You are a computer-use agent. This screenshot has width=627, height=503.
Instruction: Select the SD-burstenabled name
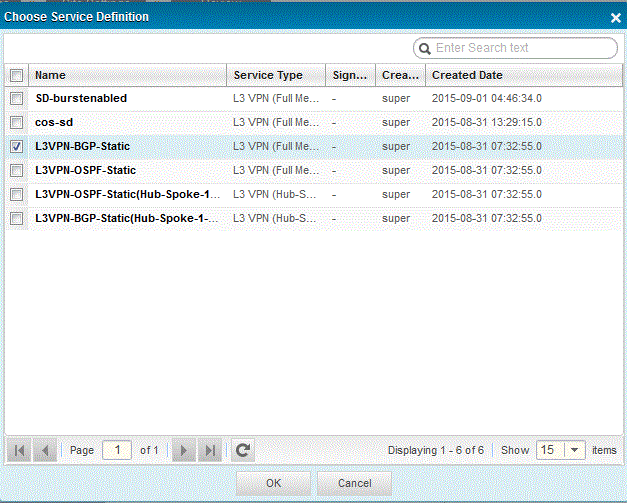[x=81, y=98]
